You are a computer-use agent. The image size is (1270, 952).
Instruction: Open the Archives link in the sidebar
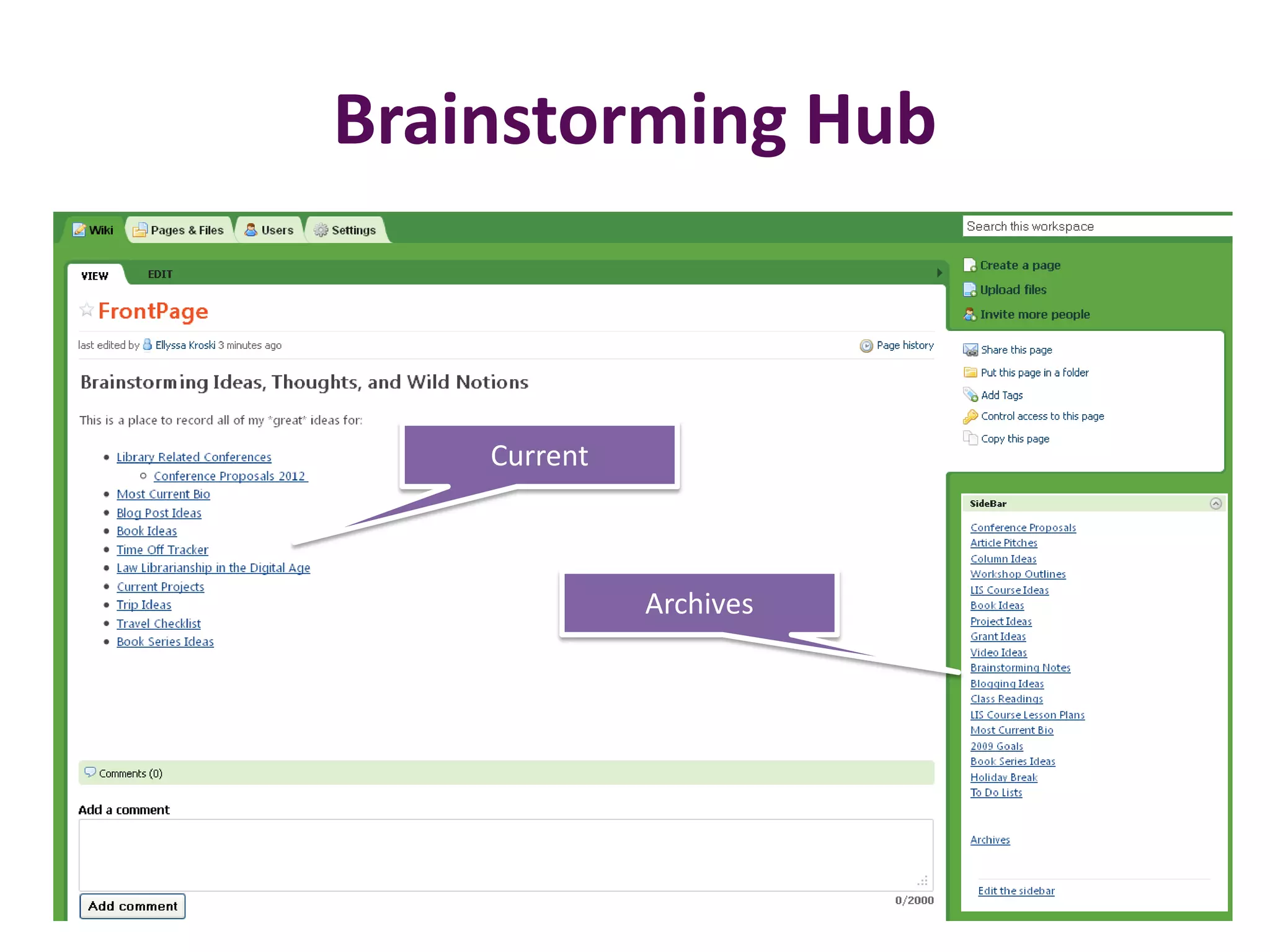[990, 840]
